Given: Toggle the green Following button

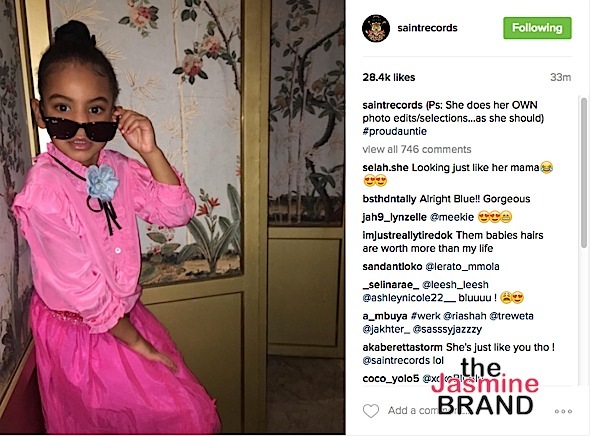Looking at the screenshot, I should (537, 28).
